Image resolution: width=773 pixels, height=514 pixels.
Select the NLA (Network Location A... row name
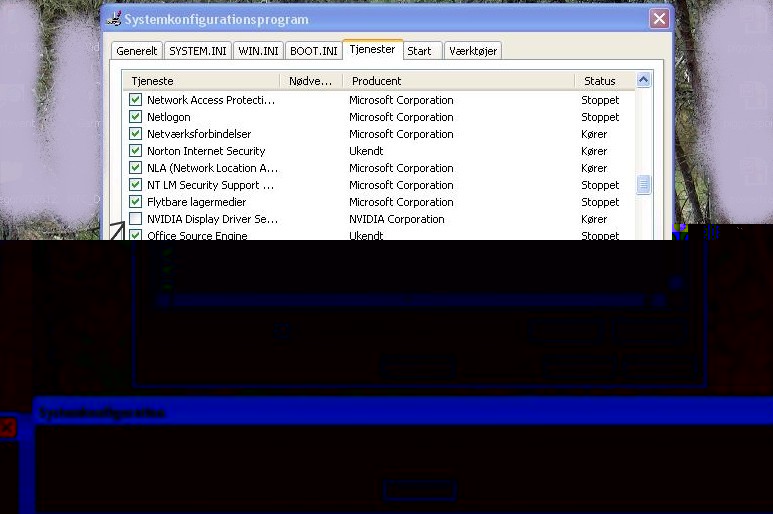(212, 168)
